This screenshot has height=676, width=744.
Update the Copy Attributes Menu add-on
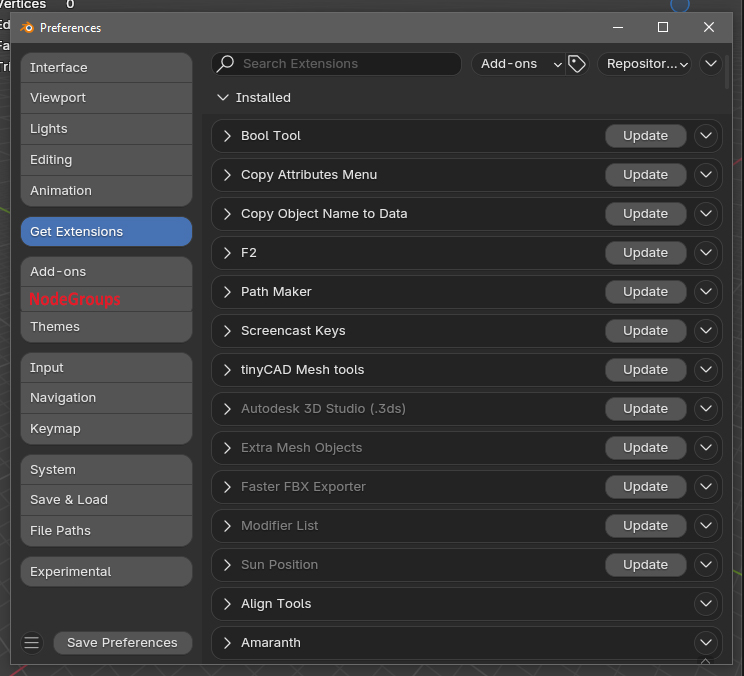click(x=645, y=175)
